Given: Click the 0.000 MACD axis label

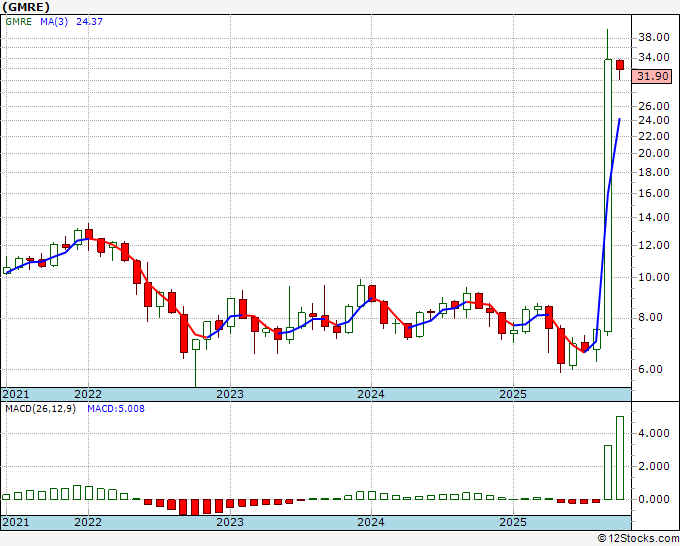Looking at the screenshot, I should click(653, 499).
